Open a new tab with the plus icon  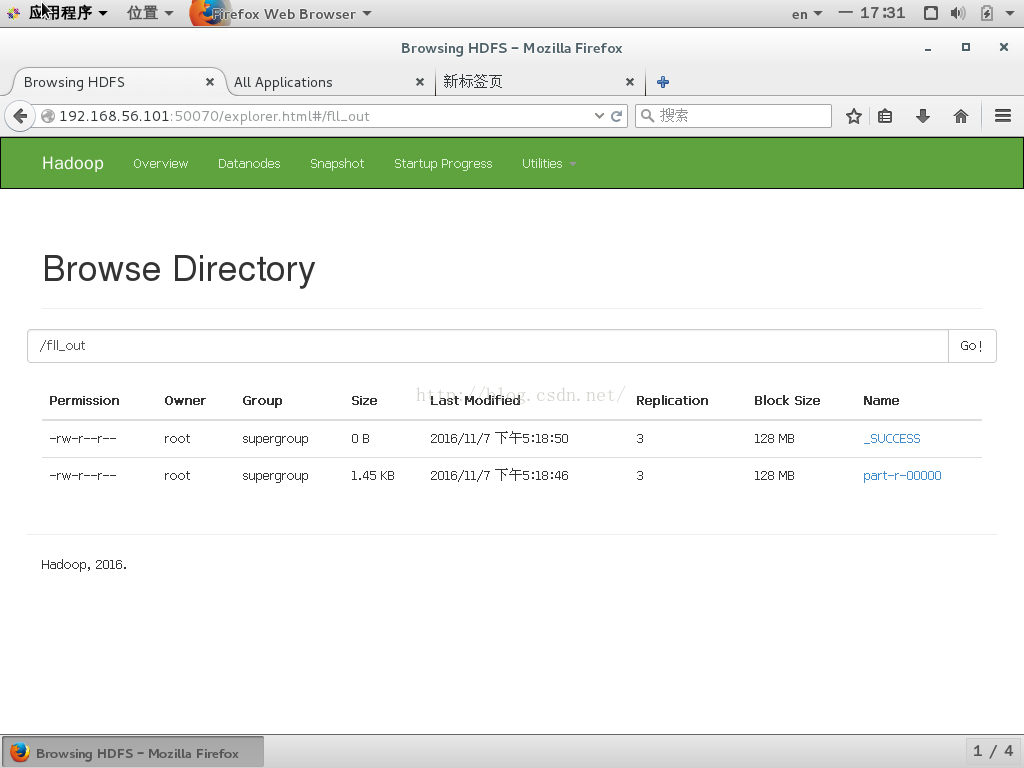pos(663,82)
